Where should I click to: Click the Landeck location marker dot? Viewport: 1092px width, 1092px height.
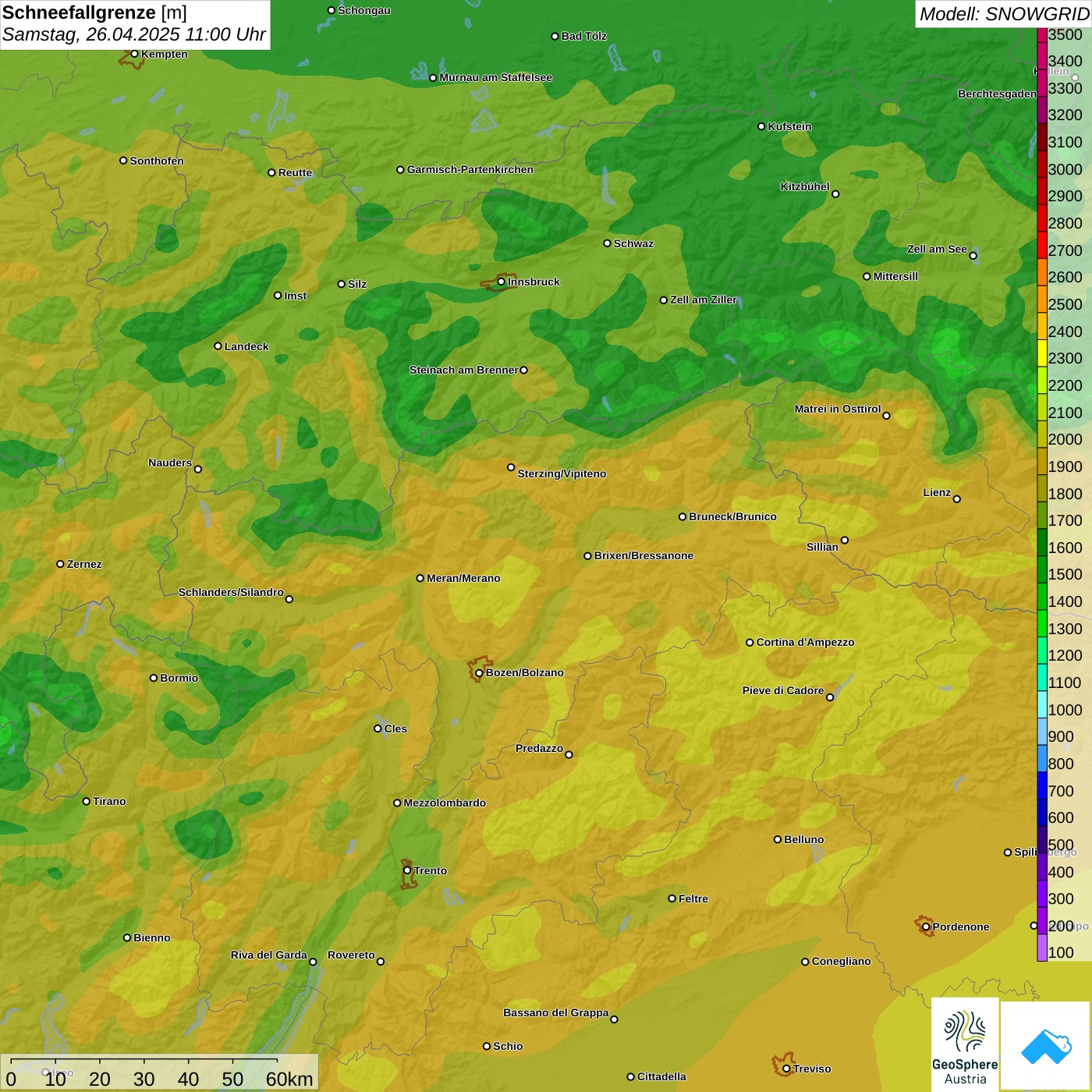[x=218, y=346]
